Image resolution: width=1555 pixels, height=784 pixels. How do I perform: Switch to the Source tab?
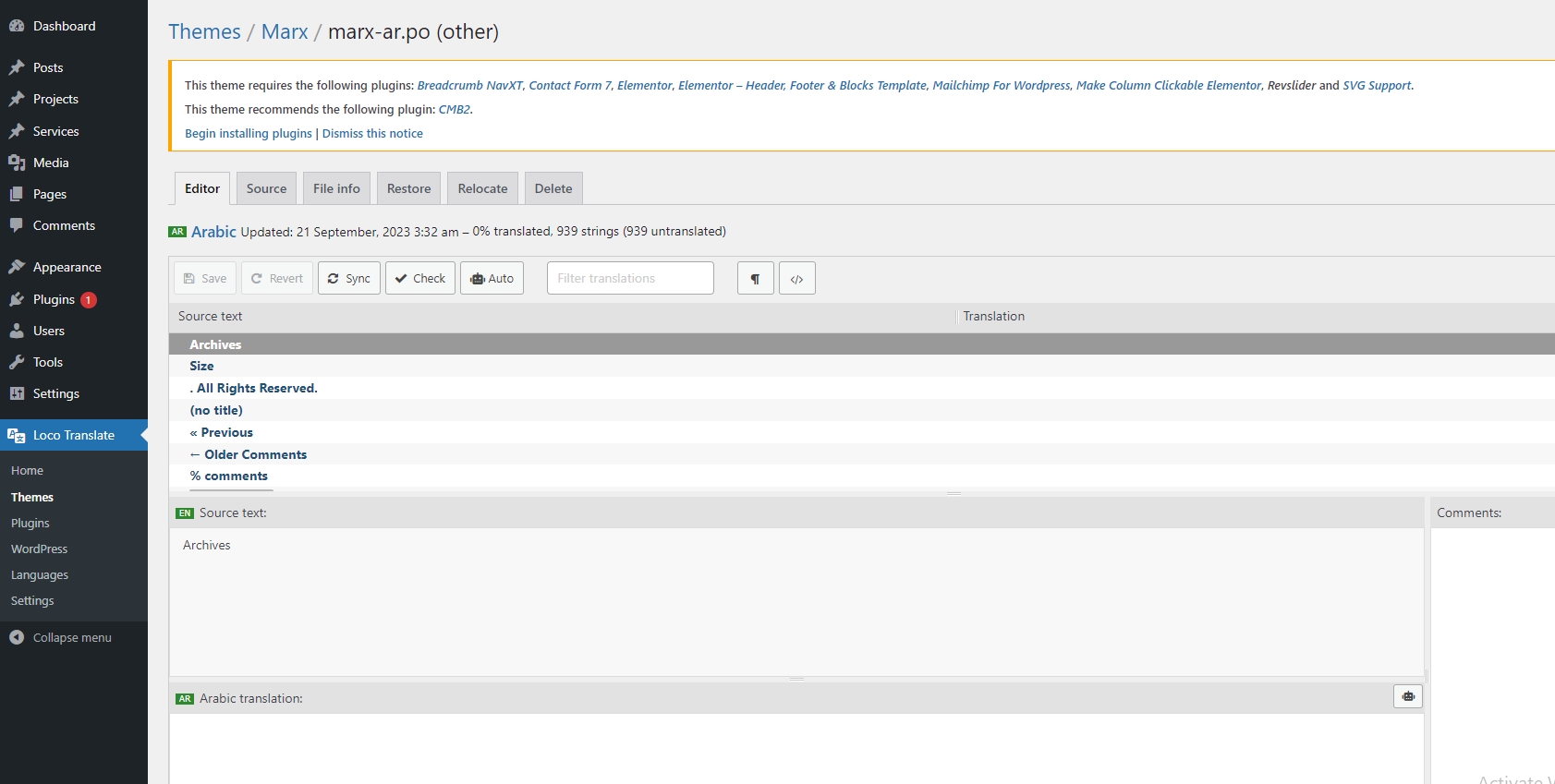point(266,188)
